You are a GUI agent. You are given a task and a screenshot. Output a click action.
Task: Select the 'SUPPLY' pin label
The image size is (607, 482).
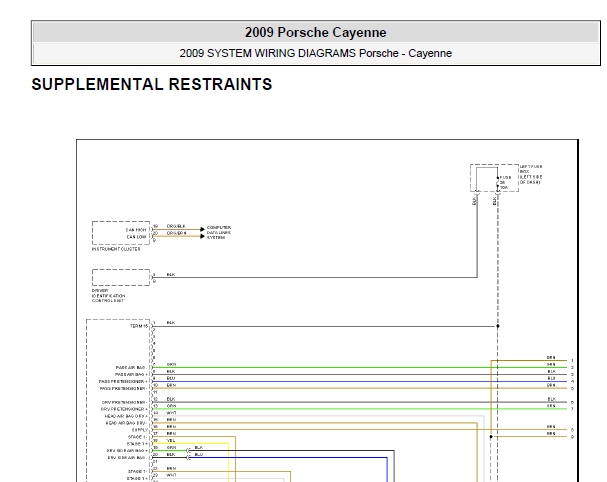140,430
